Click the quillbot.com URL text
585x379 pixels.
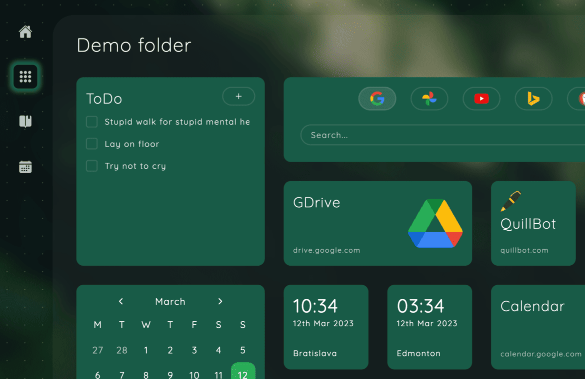point(524,250)
